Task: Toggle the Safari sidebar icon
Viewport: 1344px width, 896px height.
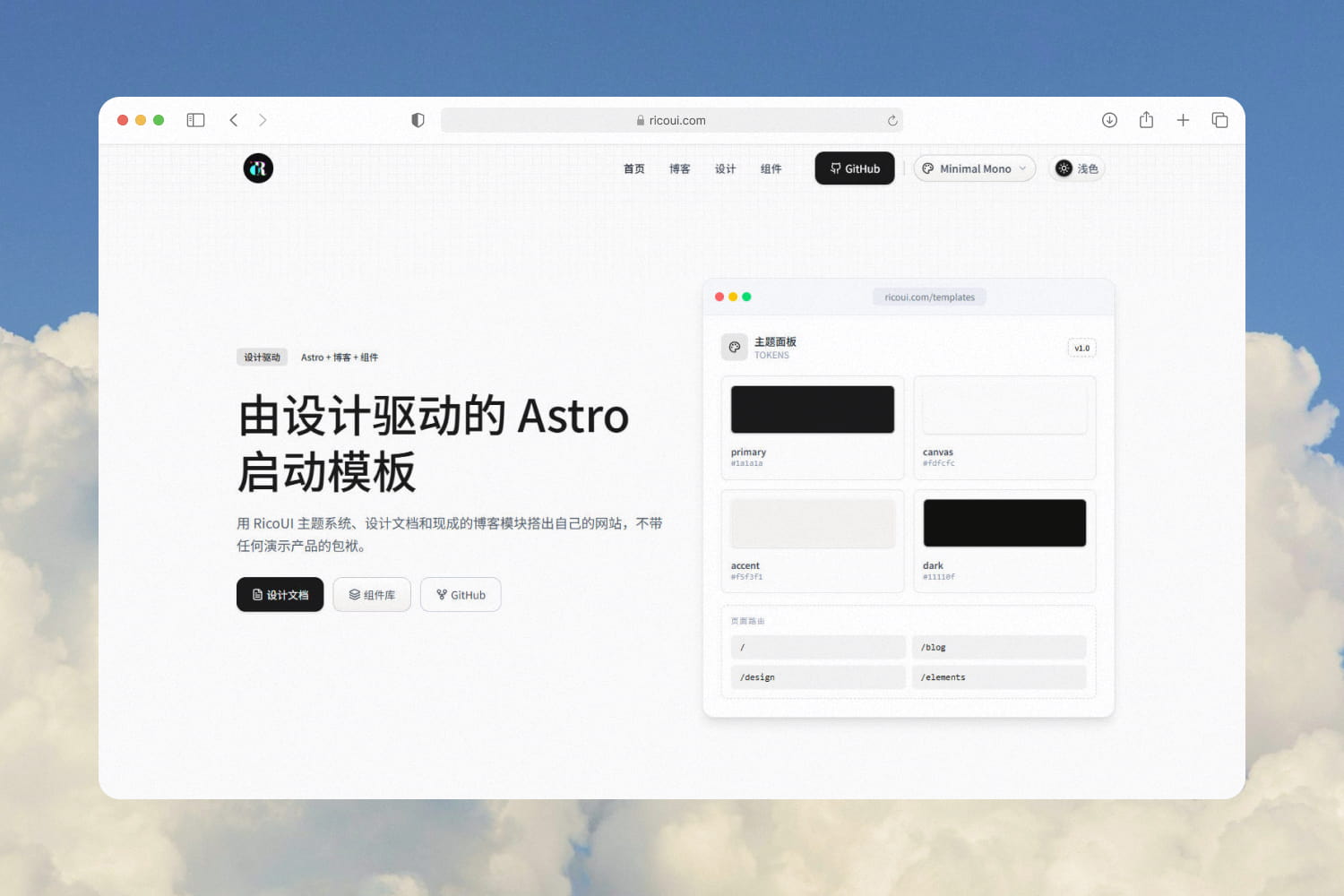Action: coord(195,120)
